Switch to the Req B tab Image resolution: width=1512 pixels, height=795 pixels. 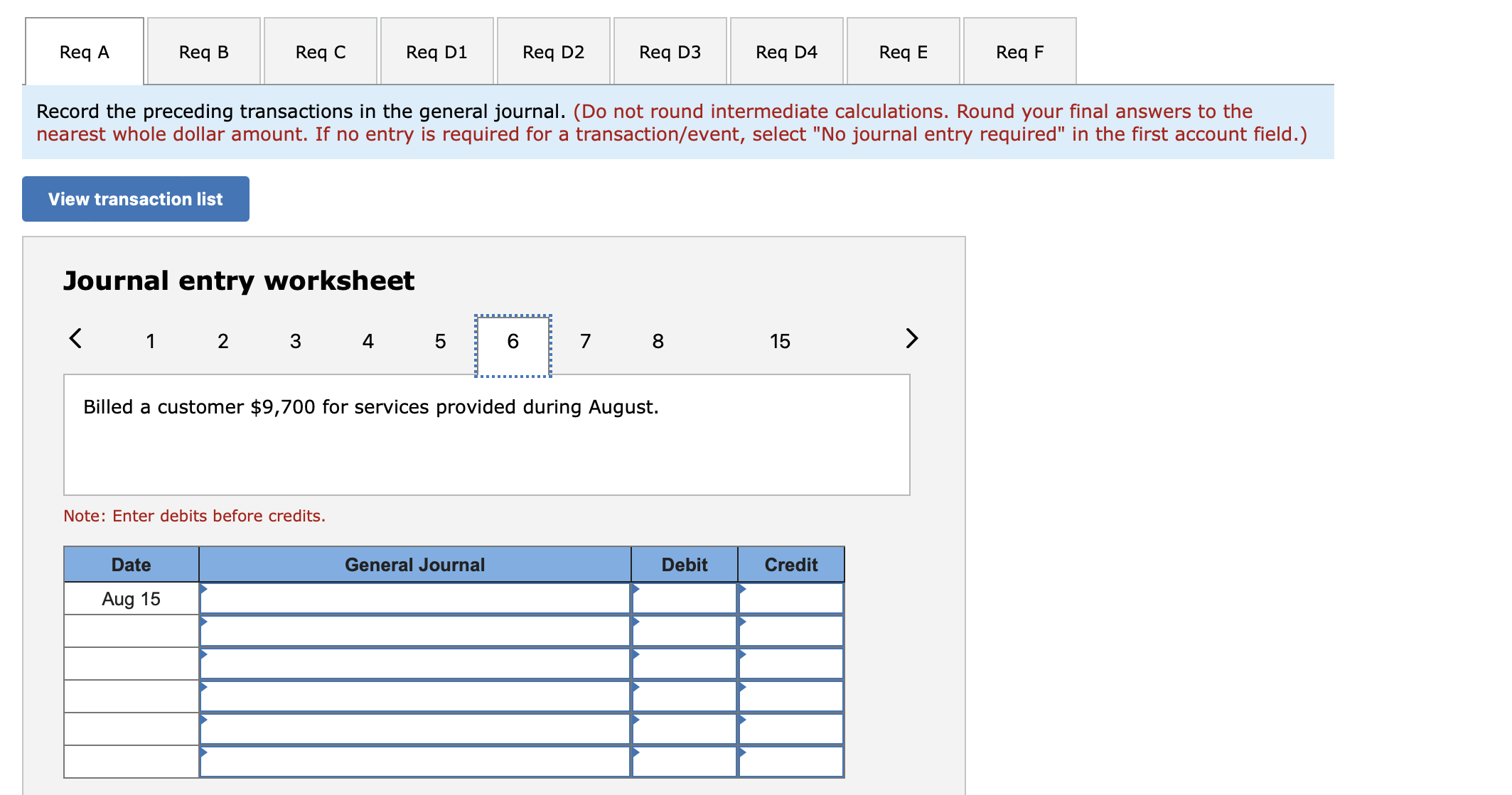(x=203, y=50)
